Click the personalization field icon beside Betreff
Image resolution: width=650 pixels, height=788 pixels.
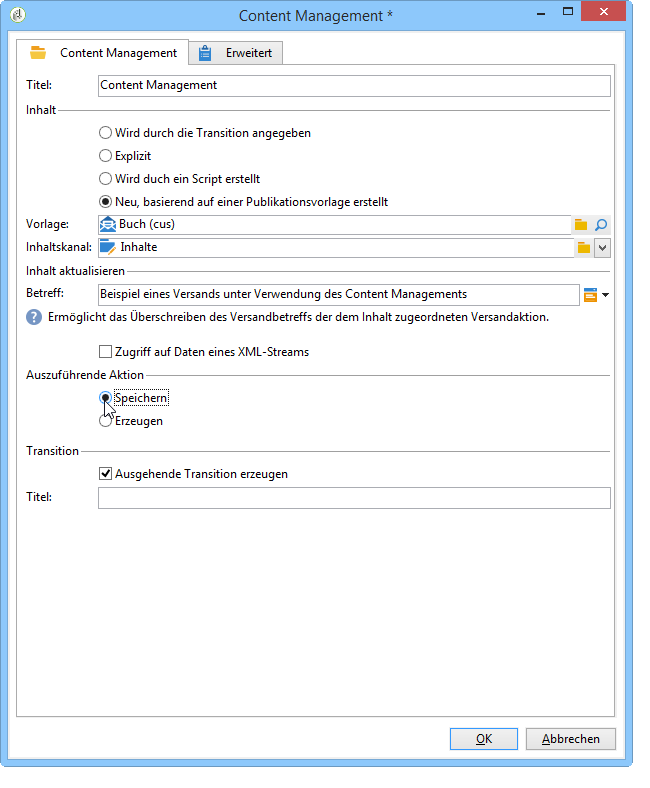[590, 294]
